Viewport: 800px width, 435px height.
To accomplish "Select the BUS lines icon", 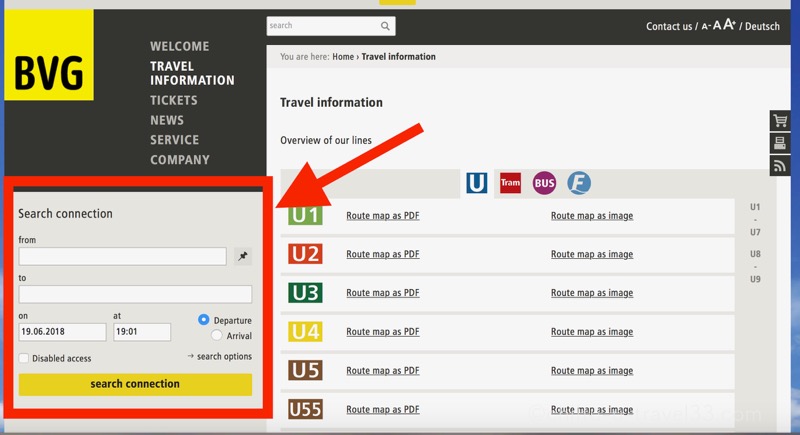I will tap(544, 183).
